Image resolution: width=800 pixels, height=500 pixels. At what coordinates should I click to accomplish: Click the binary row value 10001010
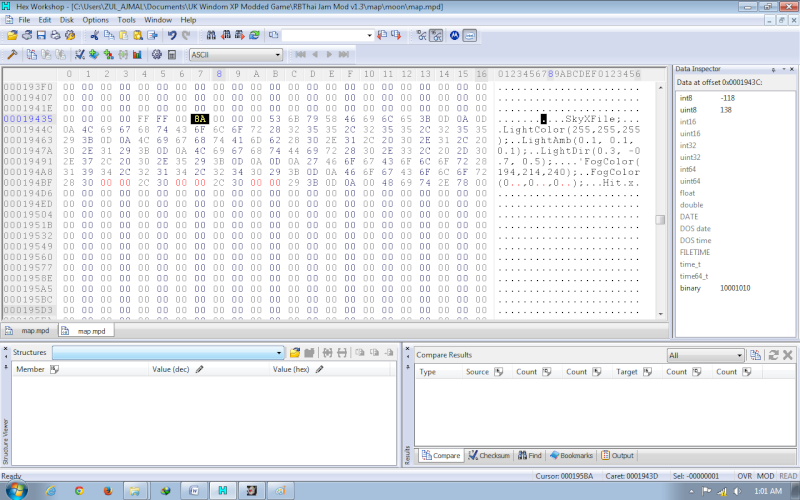point(735,288)
